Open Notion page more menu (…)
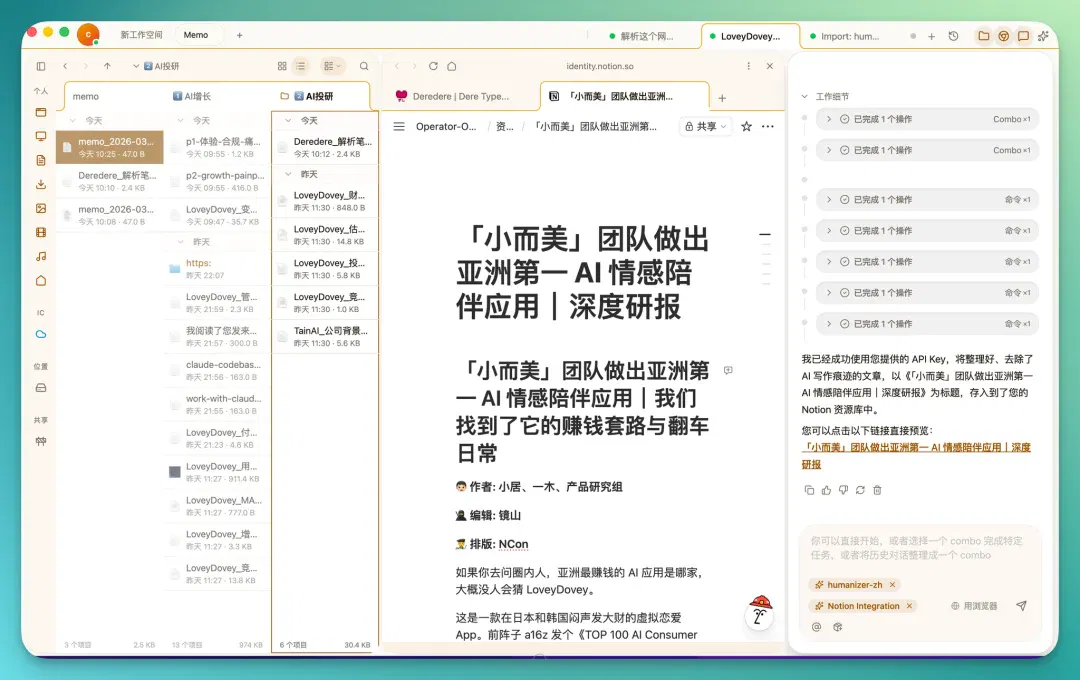Screen dimensions: 1080x680 coord(768,127)
